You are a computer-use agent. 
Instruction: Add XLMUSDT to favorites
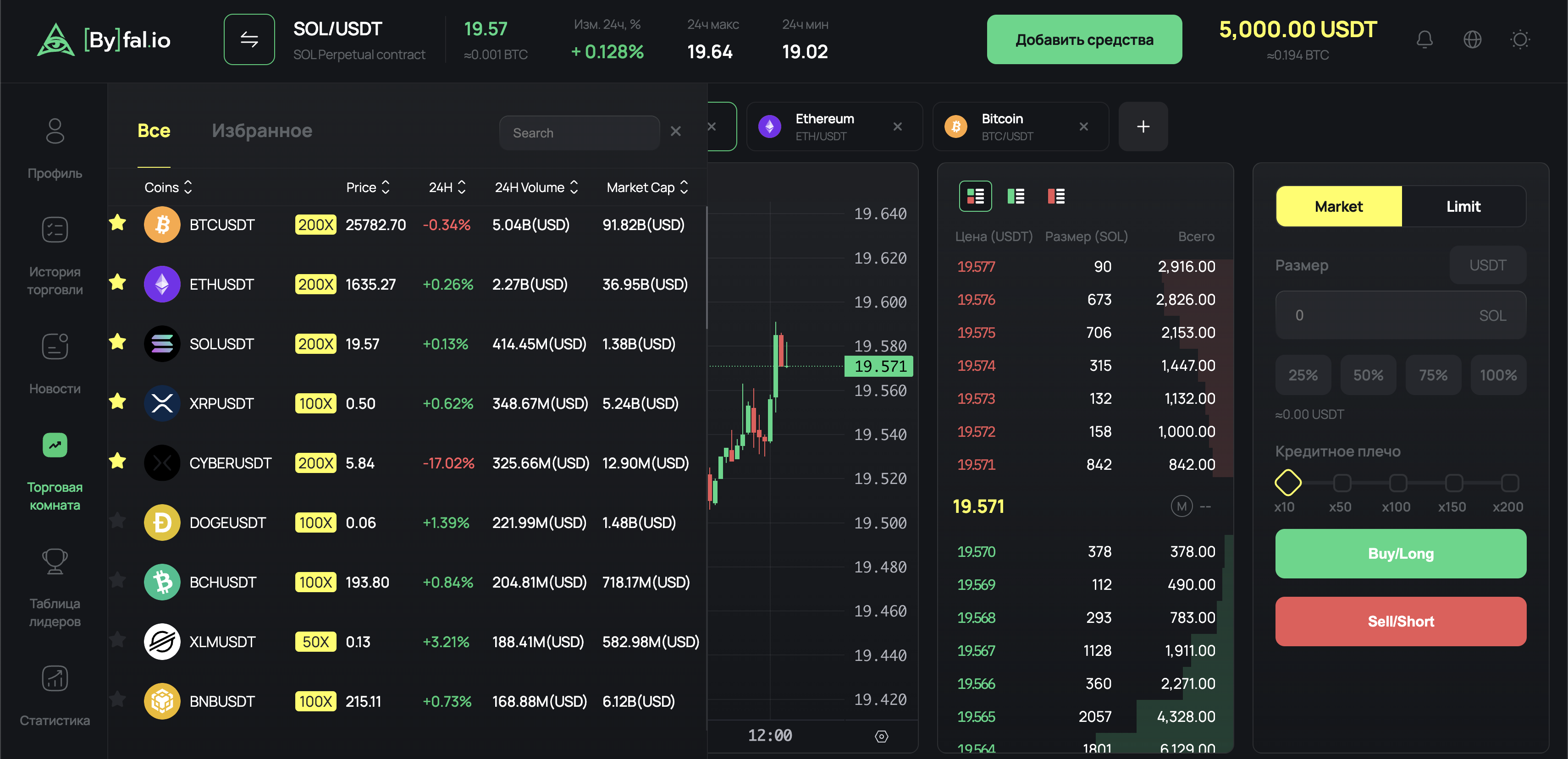[x=117, y=640]
